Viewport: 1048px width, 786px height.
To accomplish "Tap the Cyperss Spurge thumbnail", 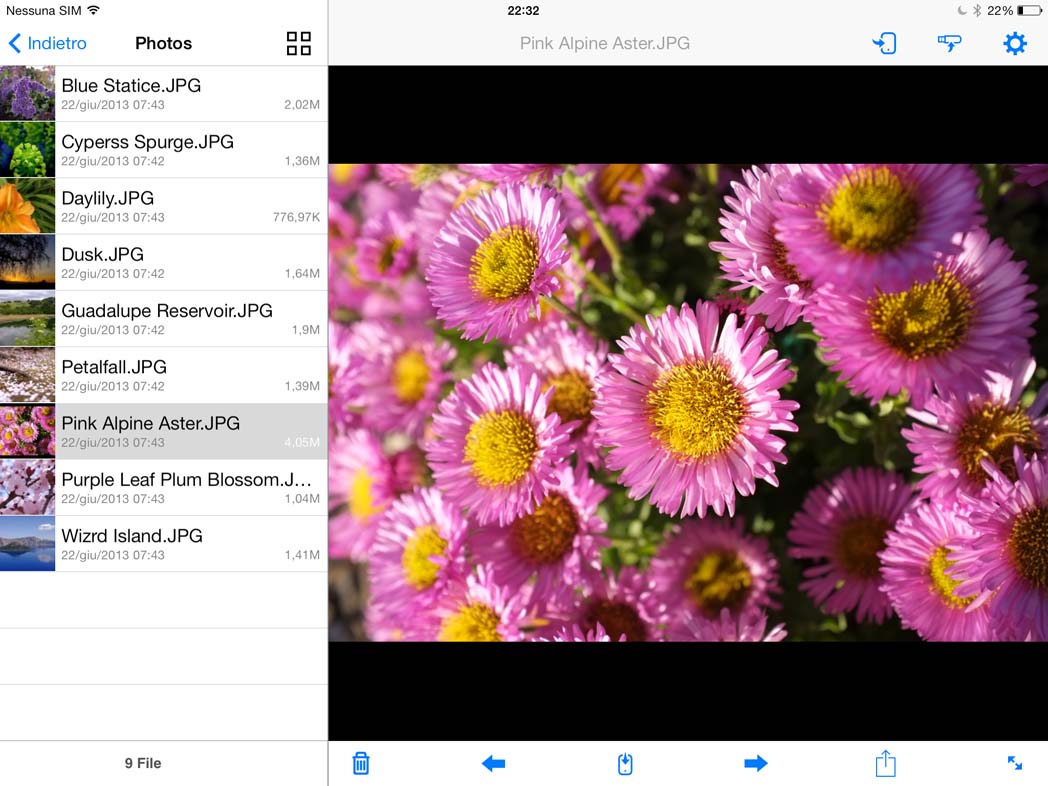I will 27,150.
